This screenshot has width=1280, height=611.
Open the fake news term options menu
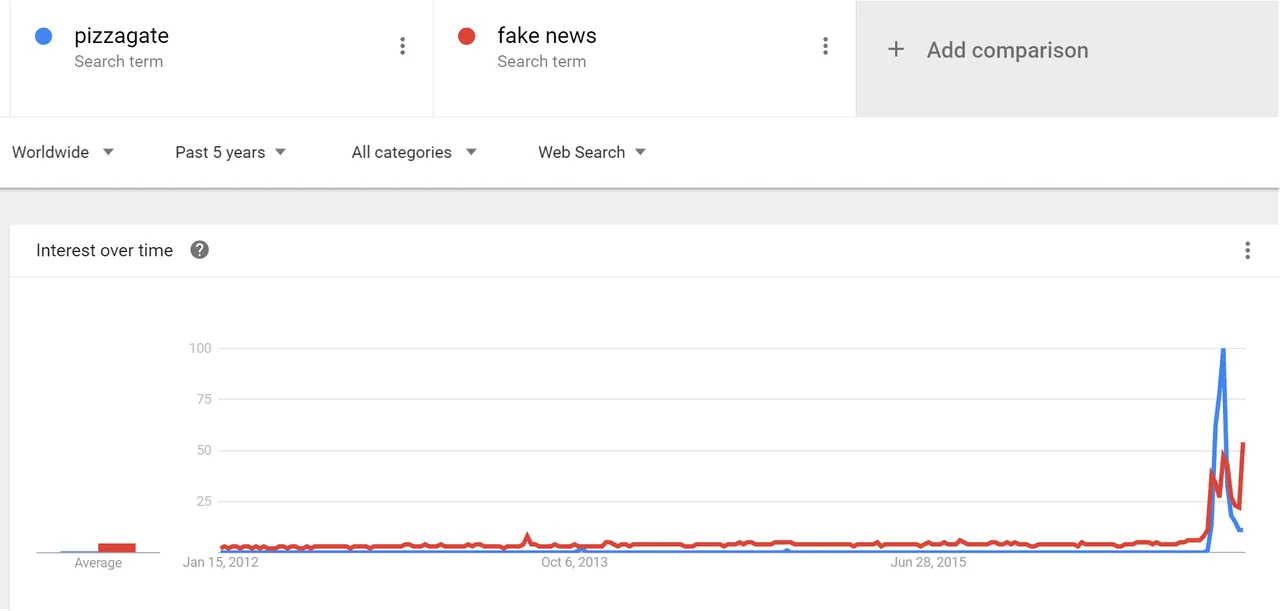point(825,46)
